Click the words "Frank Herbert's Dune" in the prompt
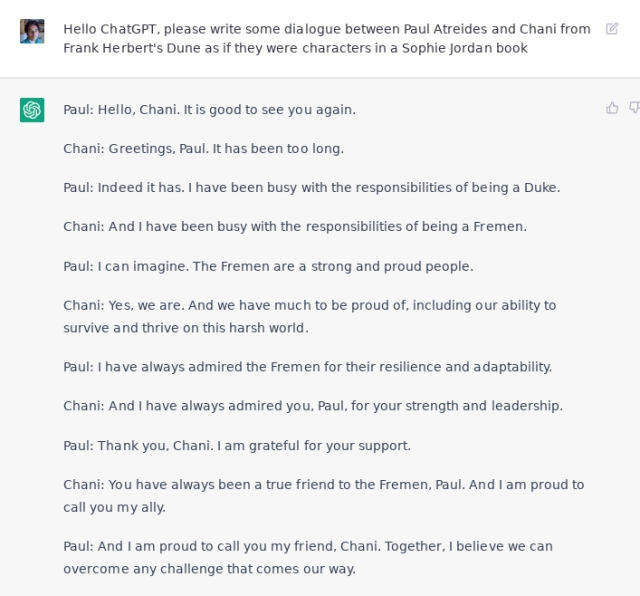This screenshot has width=640, height=596. pyautogui.click(x=133, y=48)
